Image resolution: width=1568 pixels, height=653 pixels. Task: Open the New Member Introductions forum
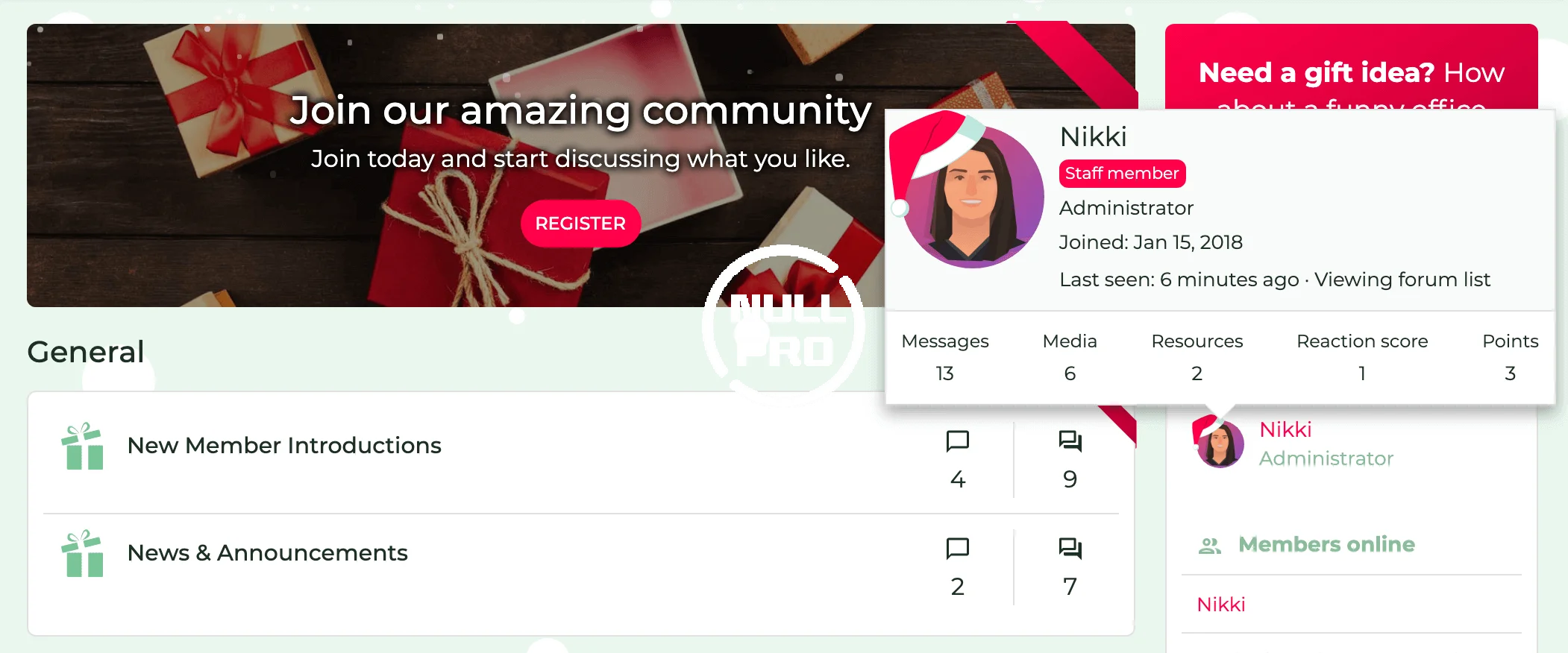pyautogui.click(x=284, y=446)
